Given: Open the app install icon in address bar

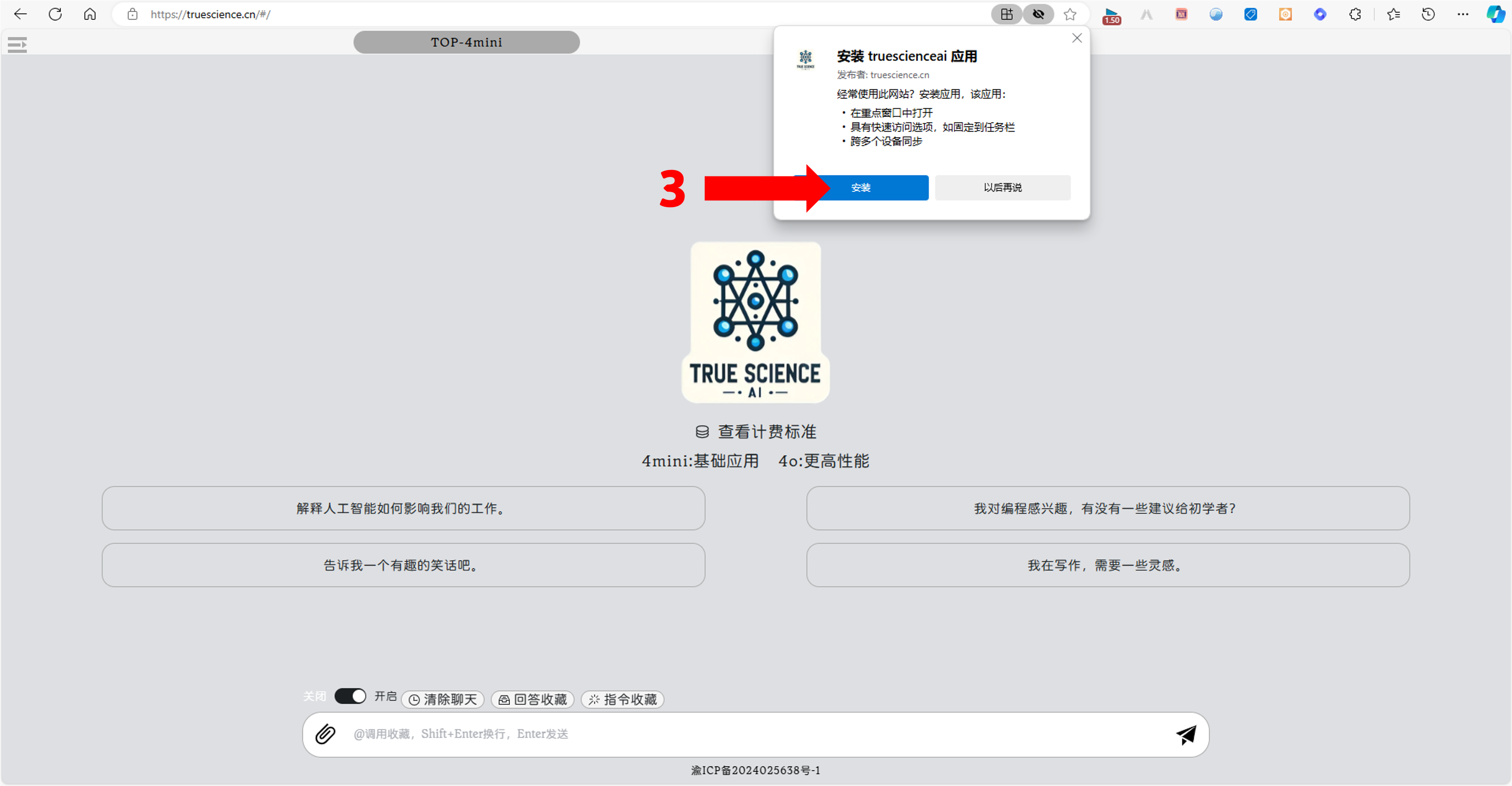Looking at the screenshot, I should 1007,14.
